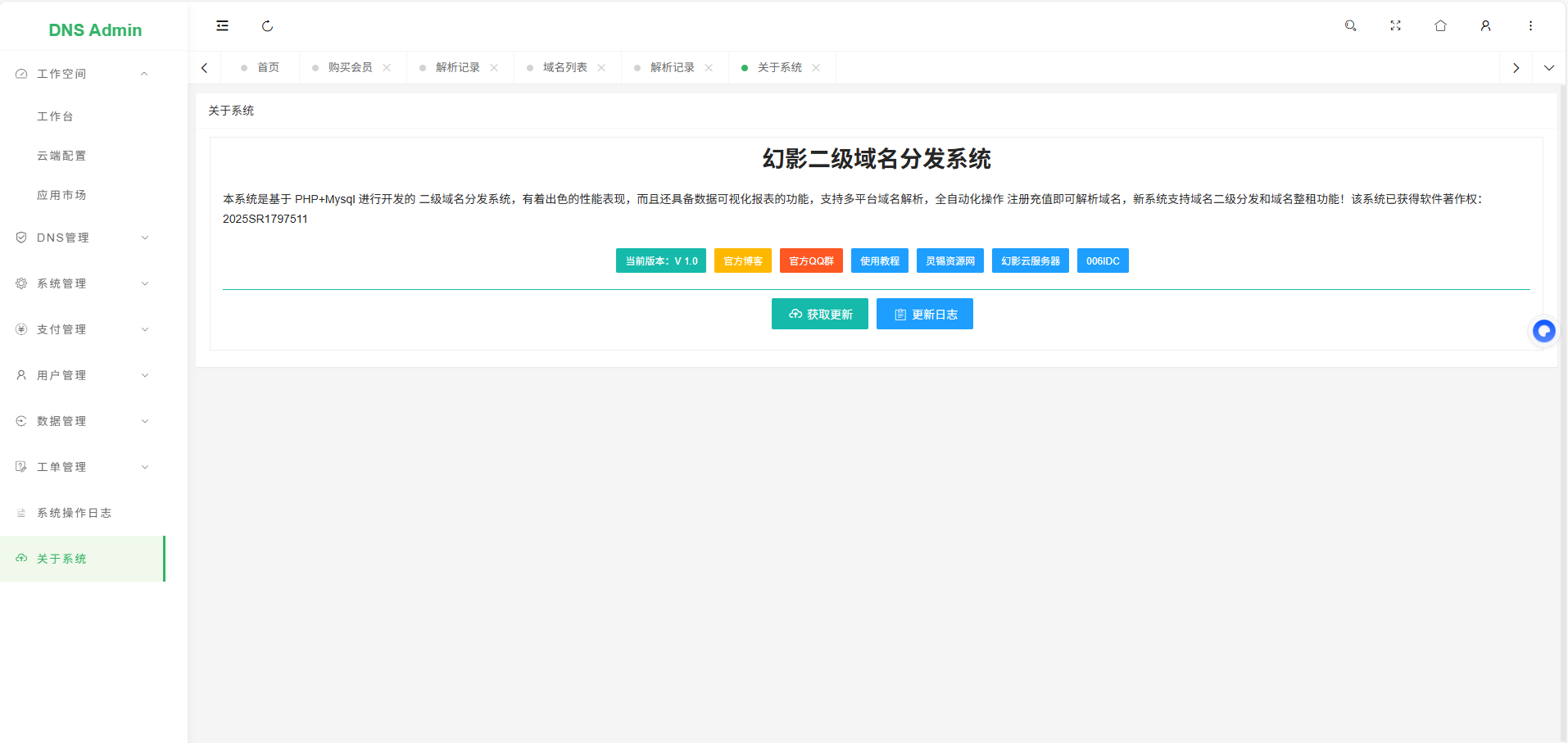Viewport: 1568px width, 743px height.
Task: Click the 更新日志 button
Action: tap(924, 314)
